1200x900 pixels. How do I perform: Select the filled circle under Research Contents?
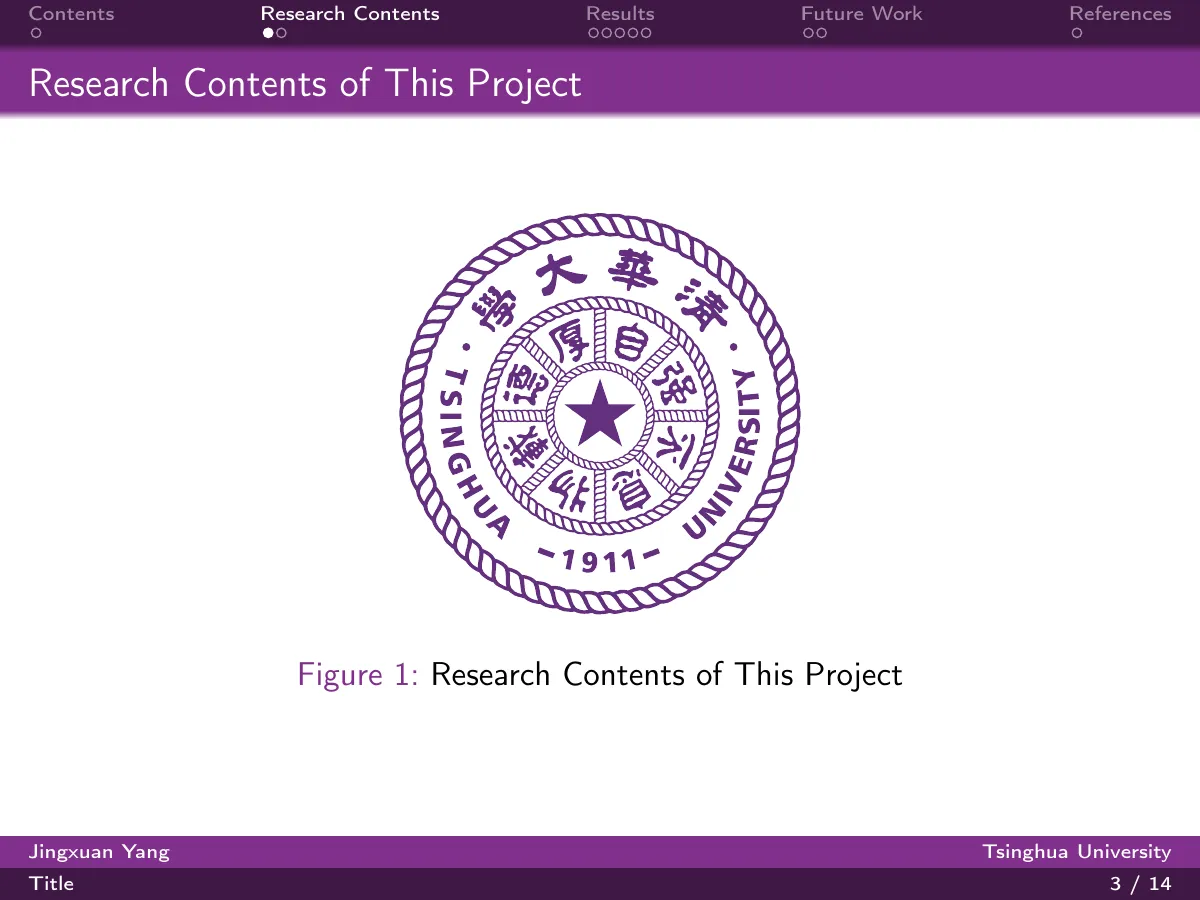point(268,33)
